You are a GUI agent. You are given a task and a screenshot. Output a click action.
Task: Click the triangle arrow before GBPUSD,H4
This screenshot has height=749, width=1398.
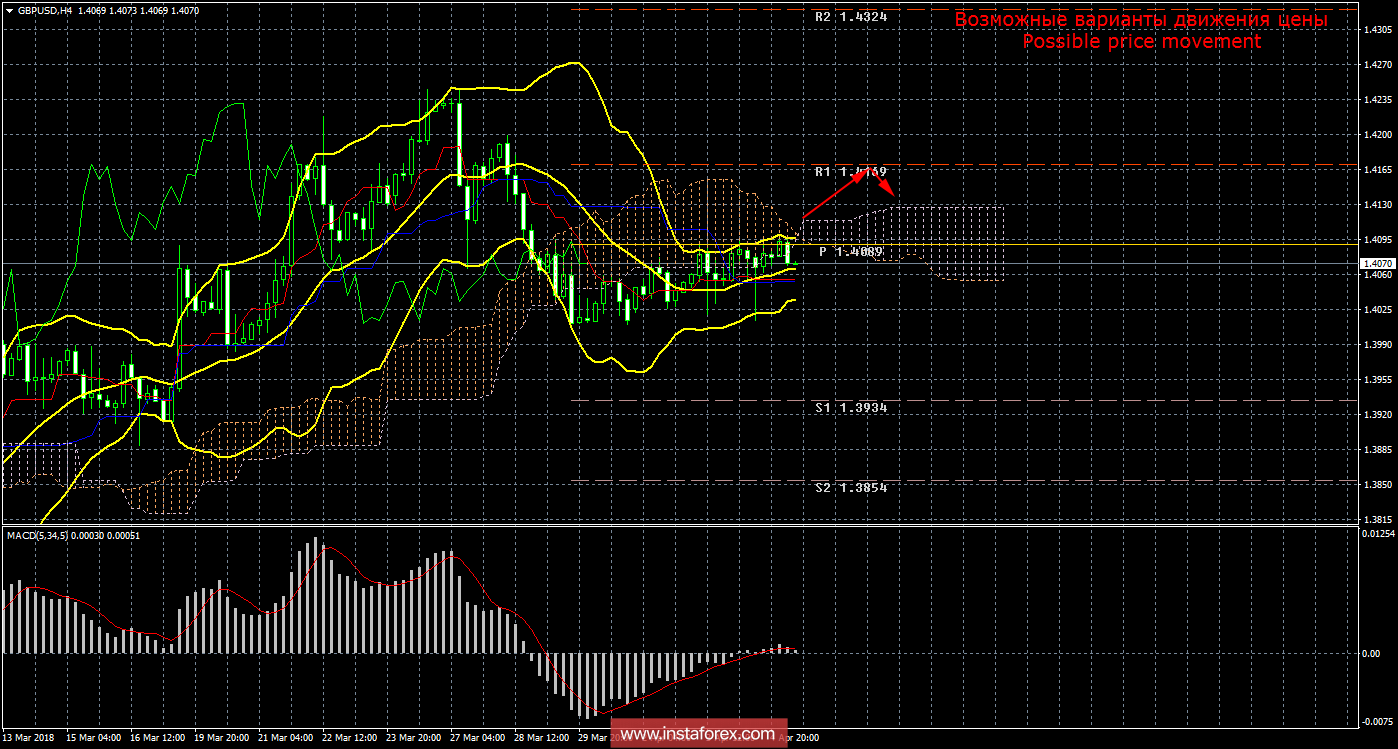click(9, 9)
